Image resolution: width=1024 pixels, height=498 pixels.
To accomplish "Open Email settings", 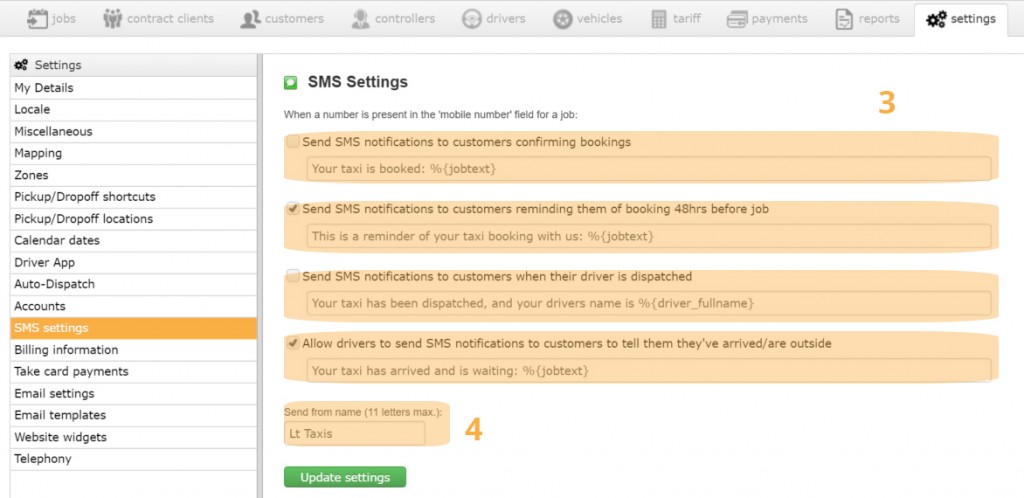I will pos(134,394).
